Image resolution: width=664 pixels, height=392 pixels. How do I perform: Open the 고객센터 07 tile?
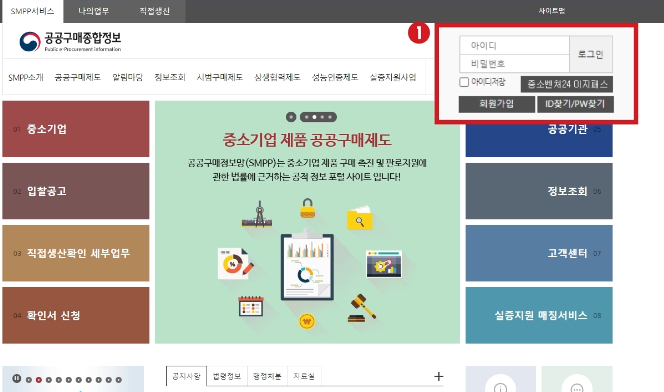[x=539, y=253]
